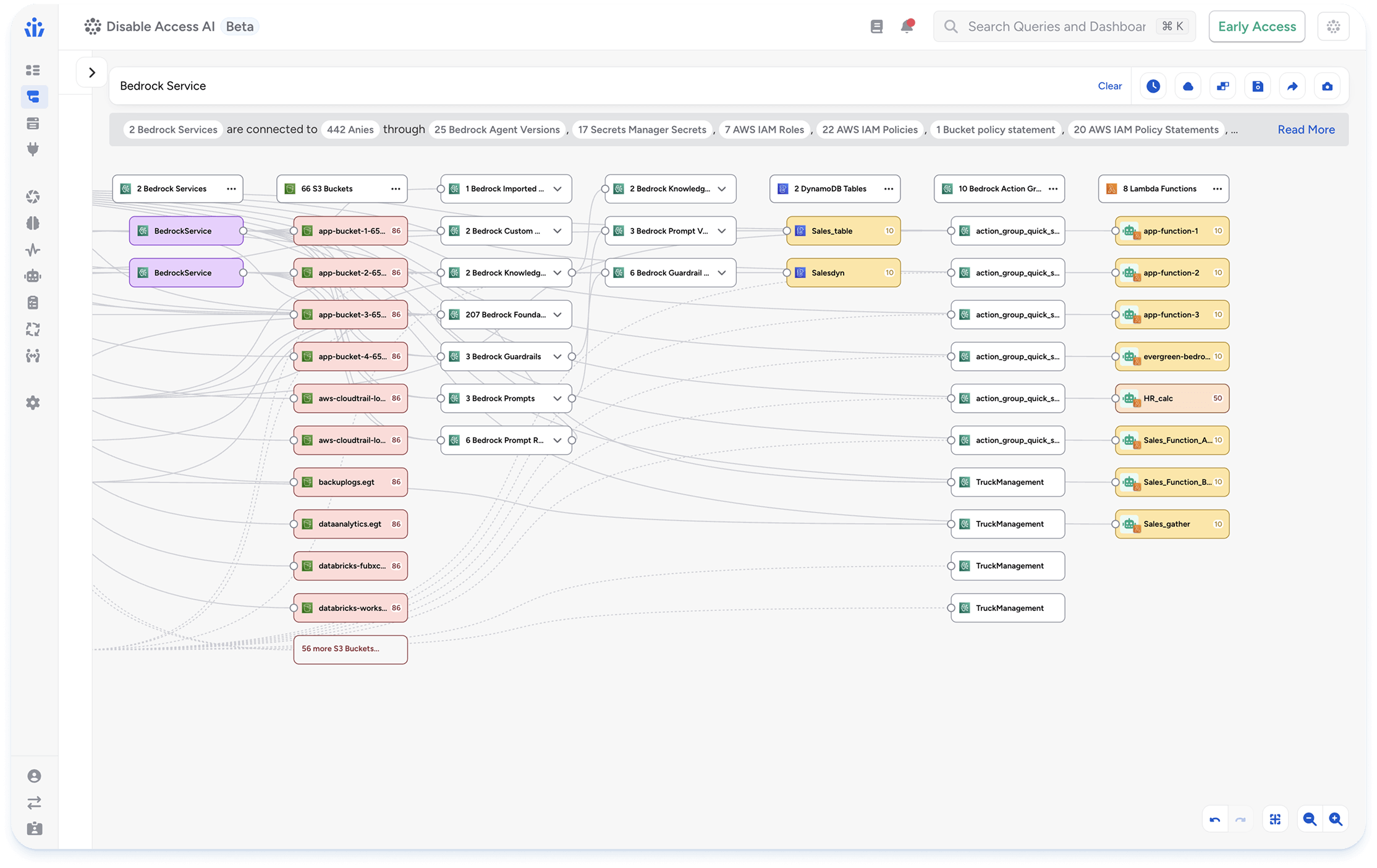Click fit-to-screen layout icon
Image resolution: width=1377 pixels, height=868 pixels.
coord(1275,819)
